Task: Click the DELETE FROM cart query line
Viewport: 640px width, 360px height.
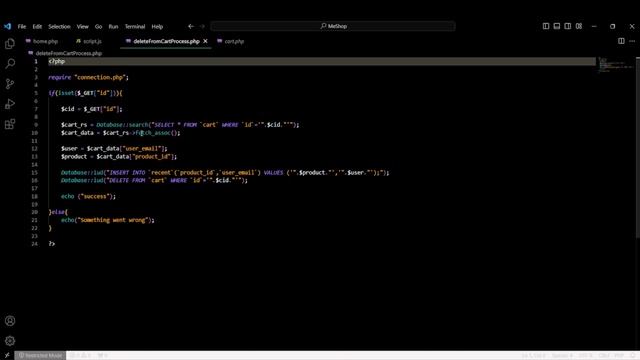Action: (154, 180)
